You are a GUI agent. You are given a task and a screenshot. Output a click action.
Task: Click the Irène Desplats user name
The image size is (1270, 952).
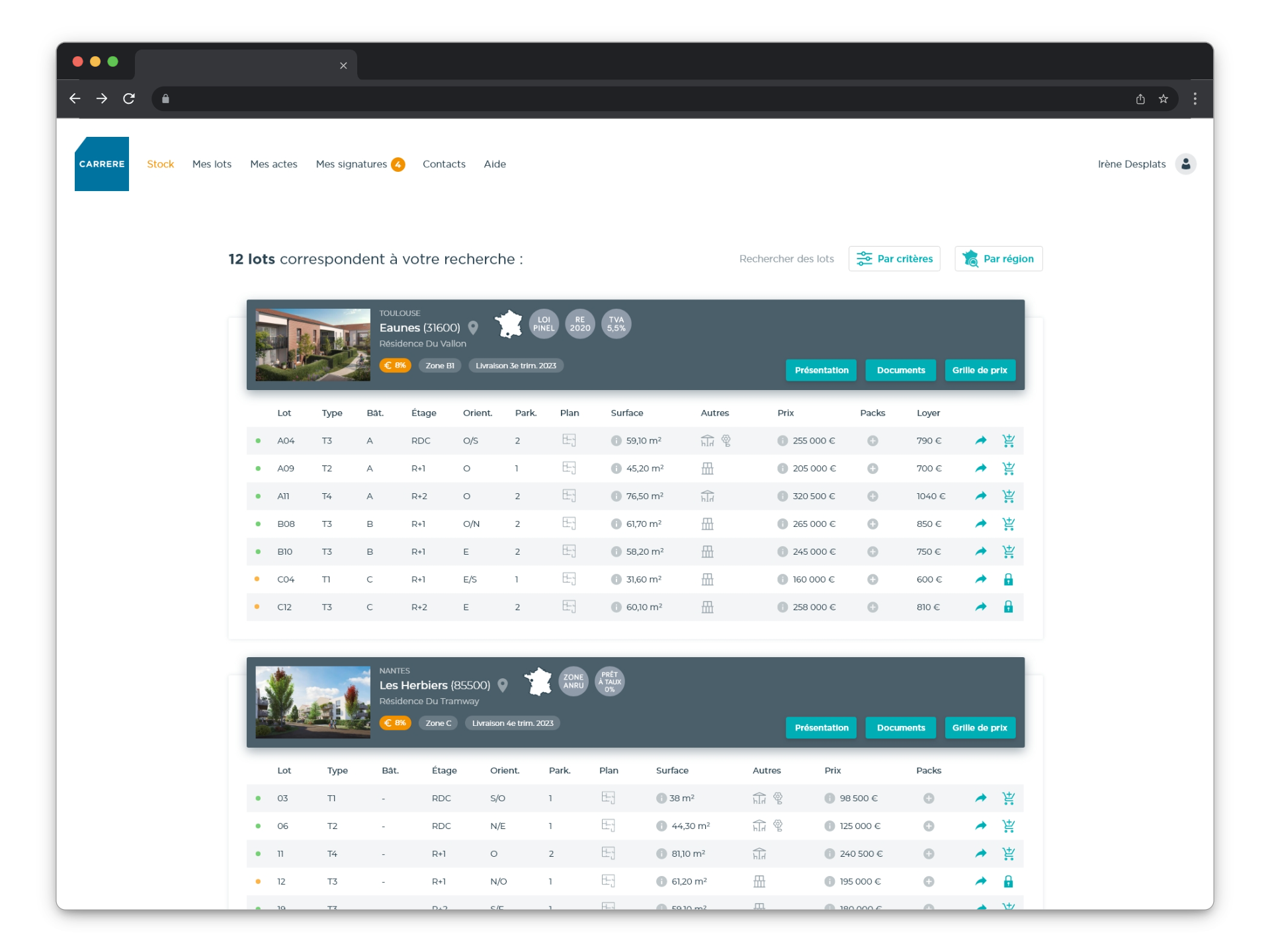(1131, 164)
